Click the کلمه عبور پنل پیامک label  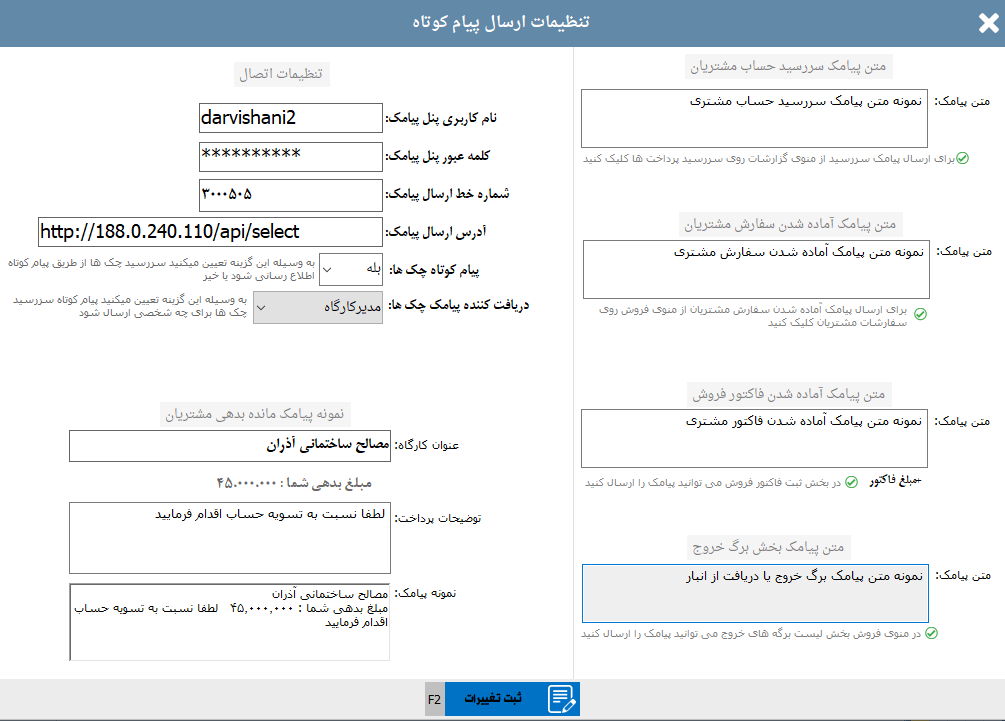[x=437, y=156]
